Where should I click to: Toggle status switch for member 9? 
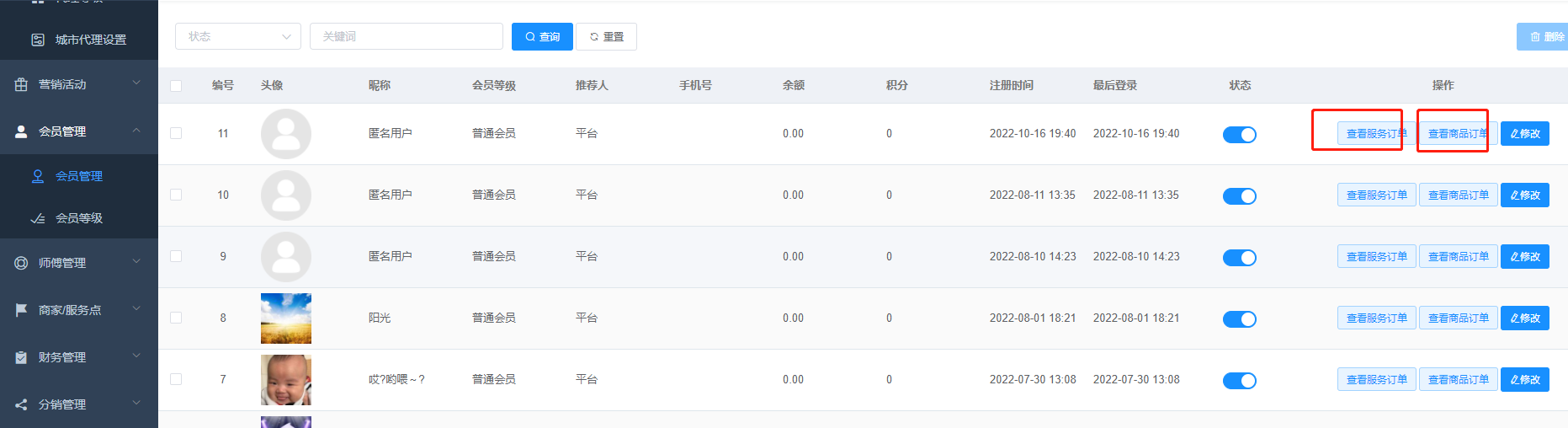coord(1239,258)
